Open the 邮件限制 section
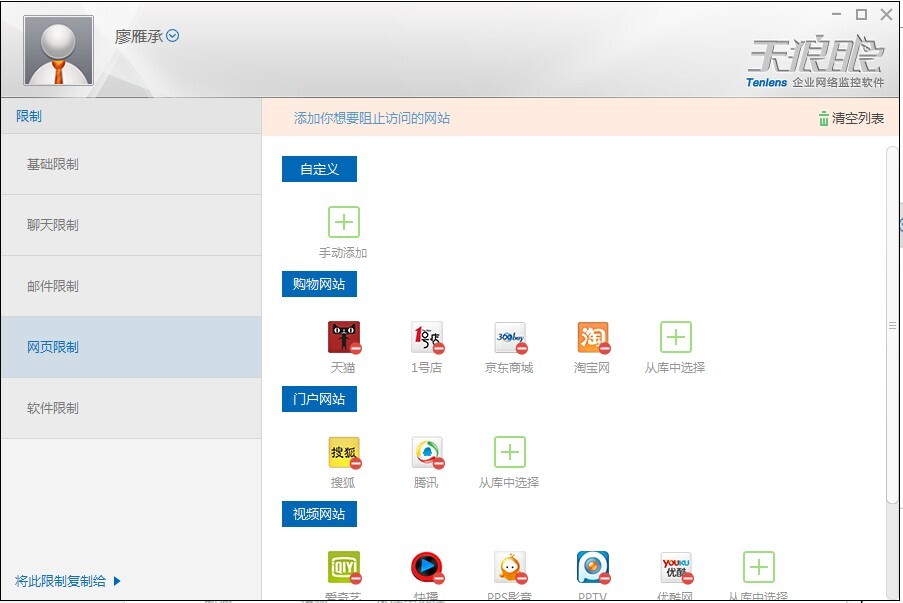The width and height of the screenshot is (903, 603). (131, 286)
